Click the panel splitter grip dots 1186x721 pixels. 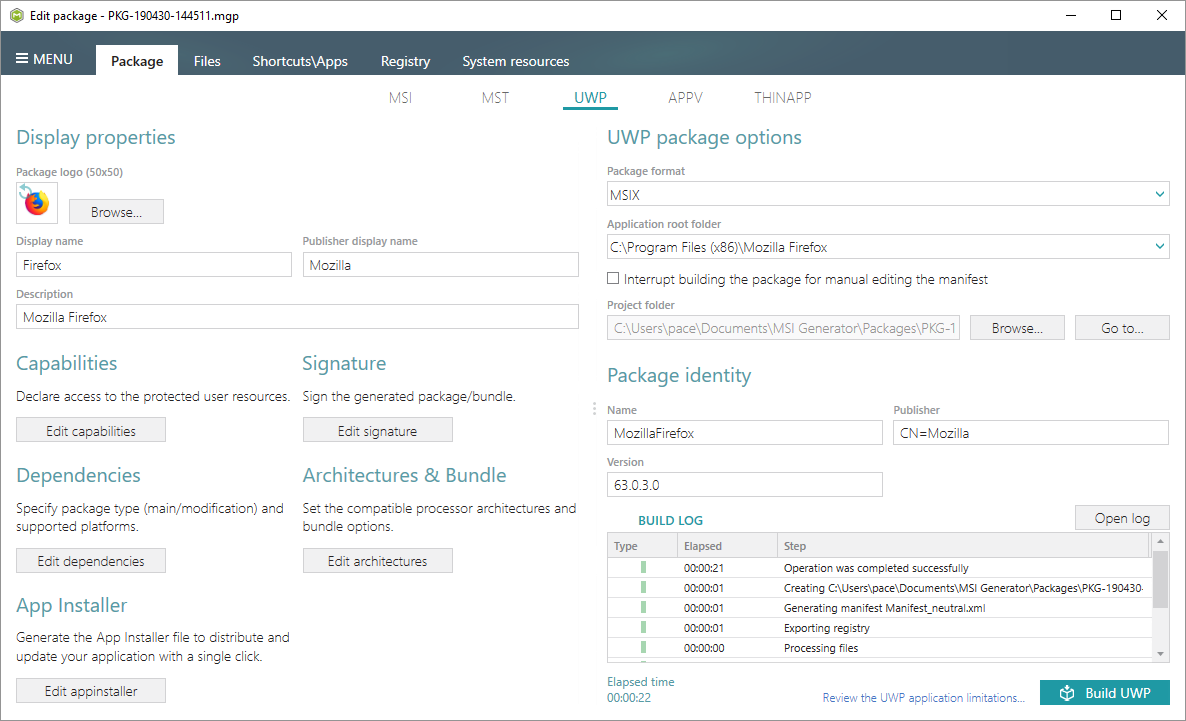click(x=594, y=409)
